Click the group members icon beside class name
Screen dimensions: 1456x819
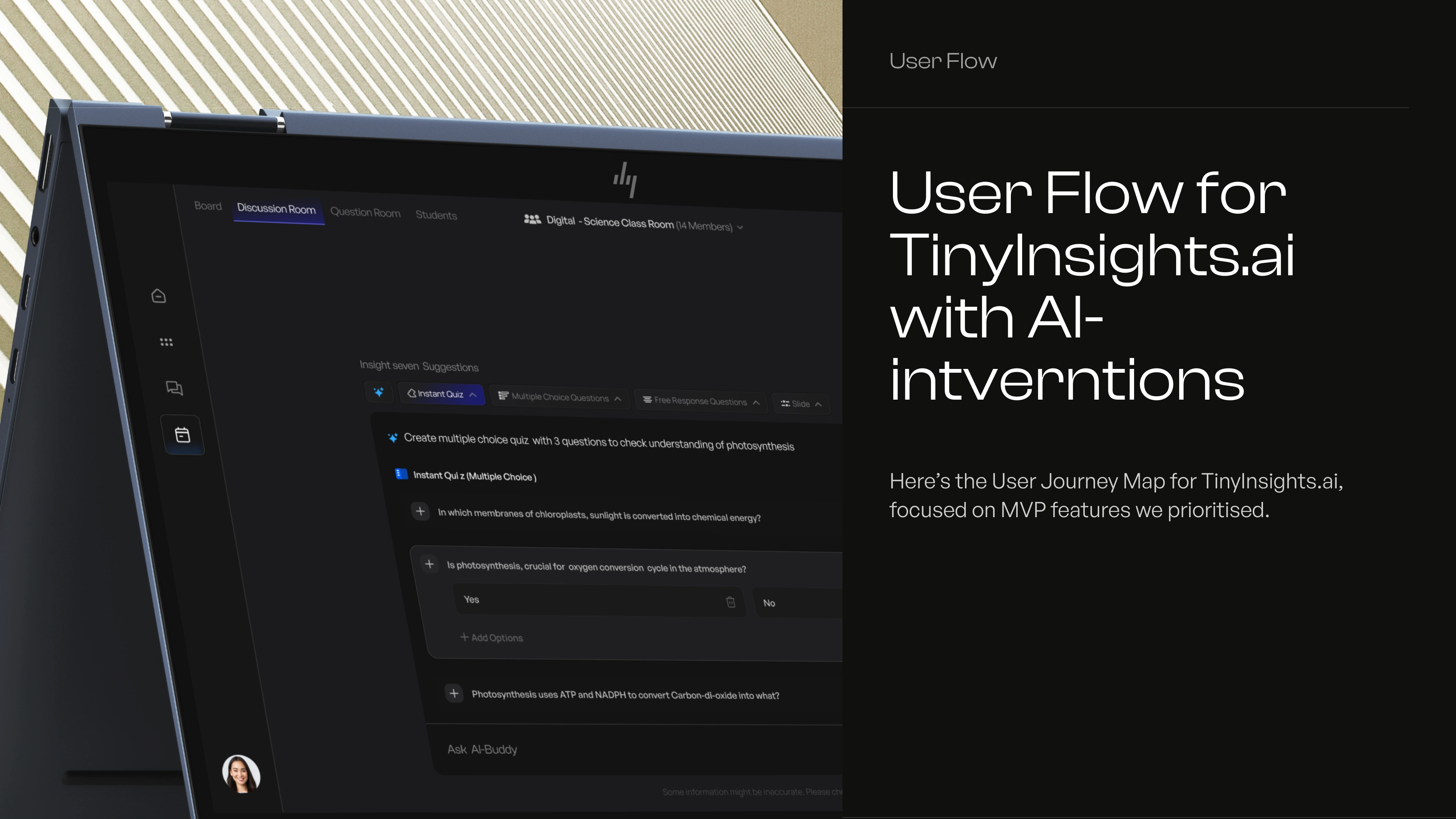point(532,219)
